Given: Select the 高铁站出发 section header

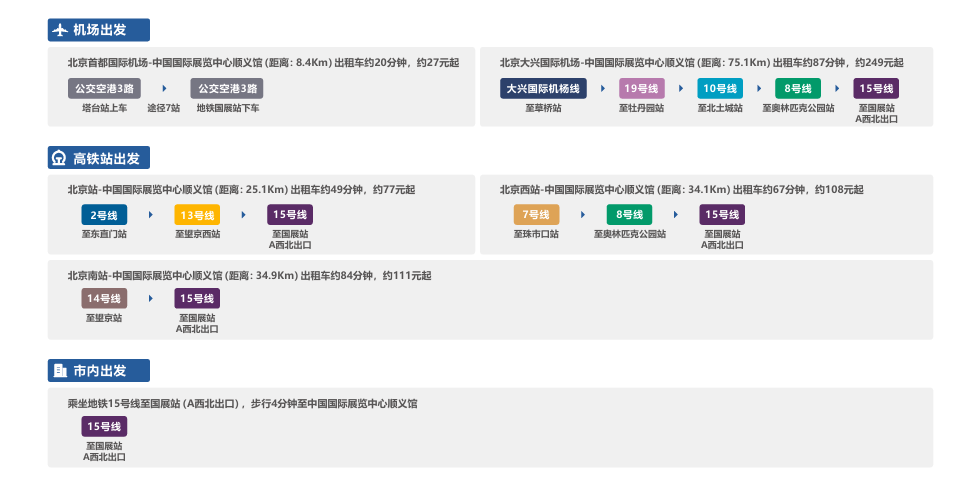Looking at the screenshot, I should tap(105, 158).
